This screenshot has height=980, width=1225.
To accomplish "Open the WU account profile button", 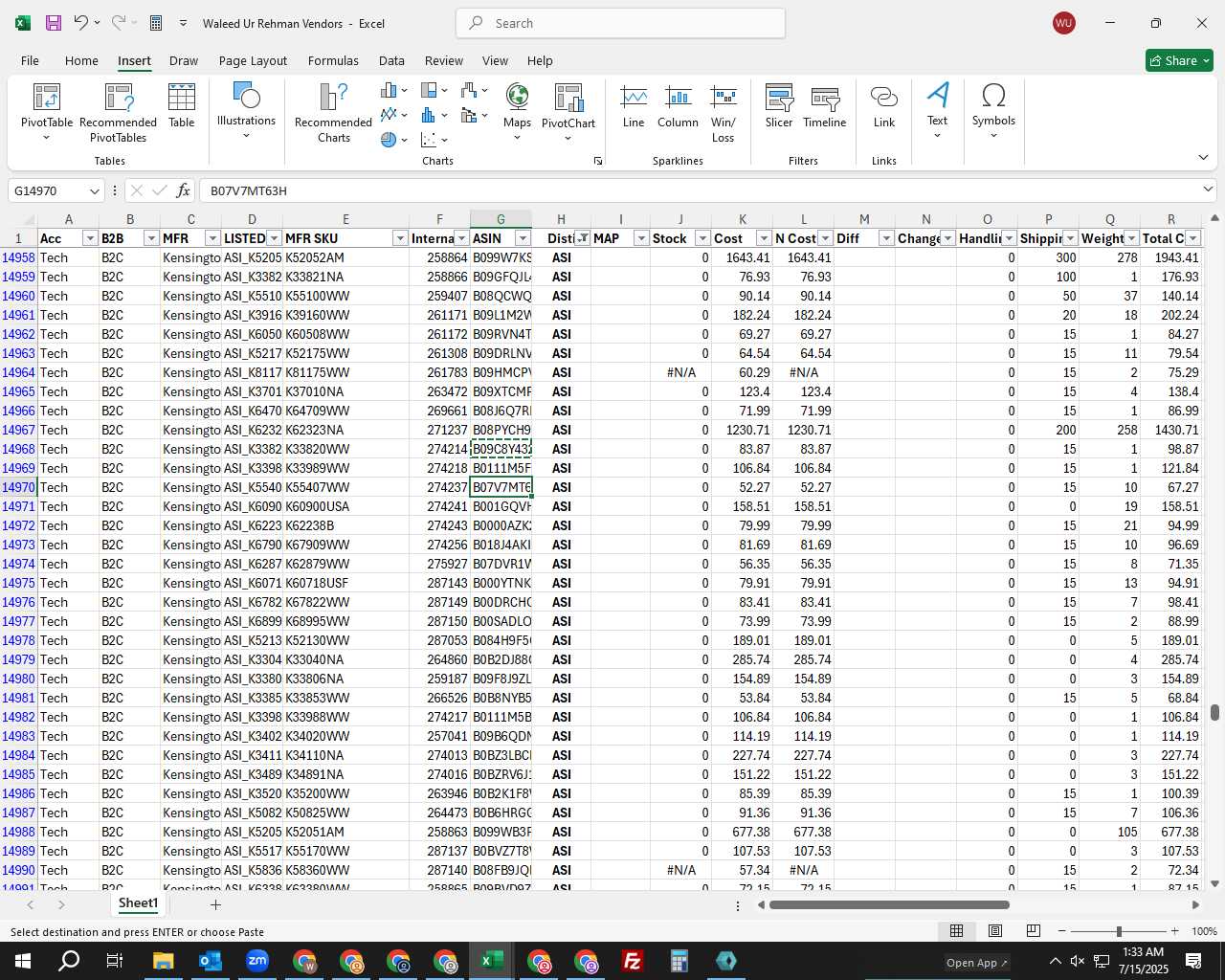I will click(x=1063, y=23).
